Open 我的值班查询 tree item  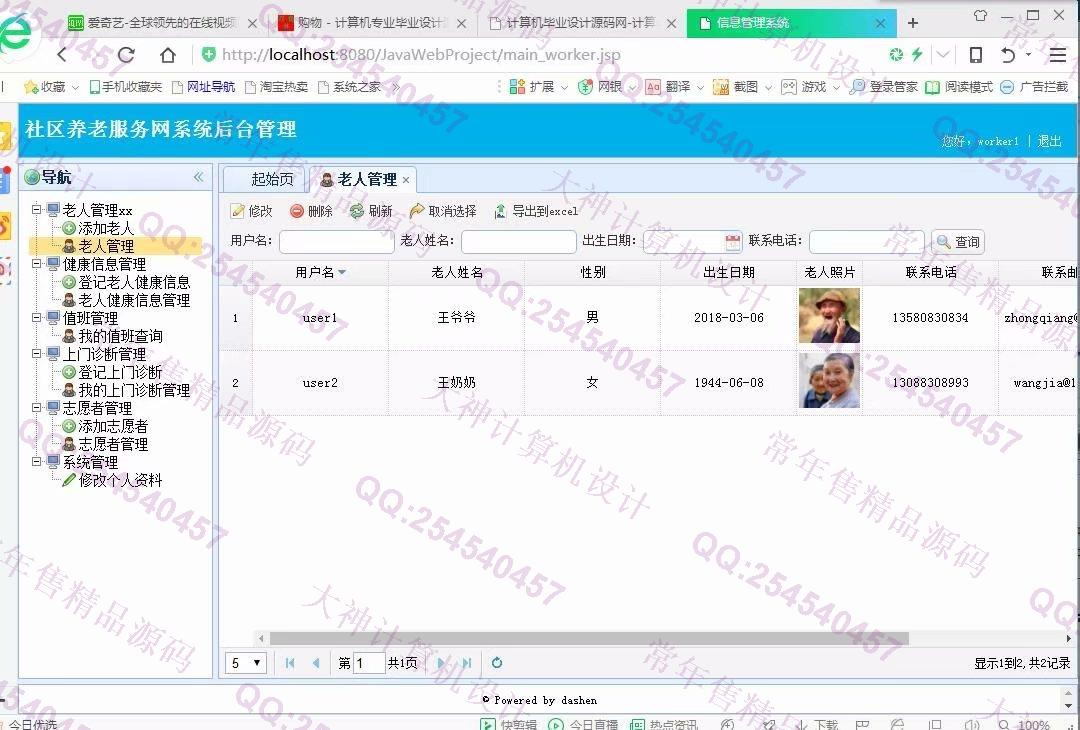[x=120, y=336]
